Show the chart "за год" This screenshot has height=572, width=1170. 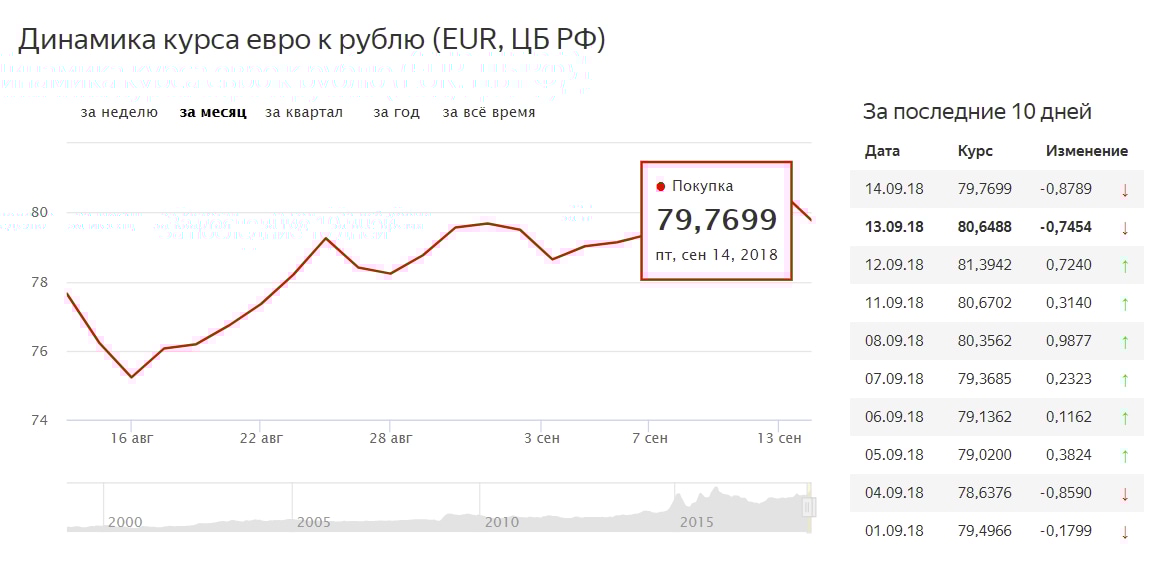click(x=396, y=113)
